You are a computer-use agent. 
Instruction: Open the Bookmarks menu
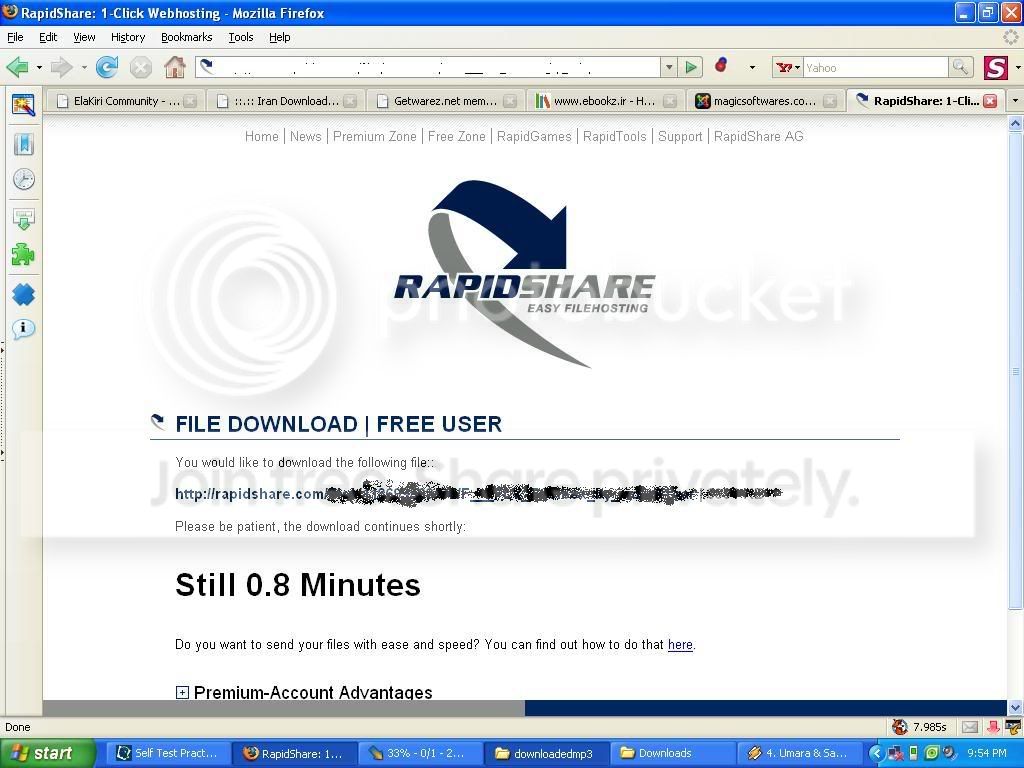pos(186,37)
